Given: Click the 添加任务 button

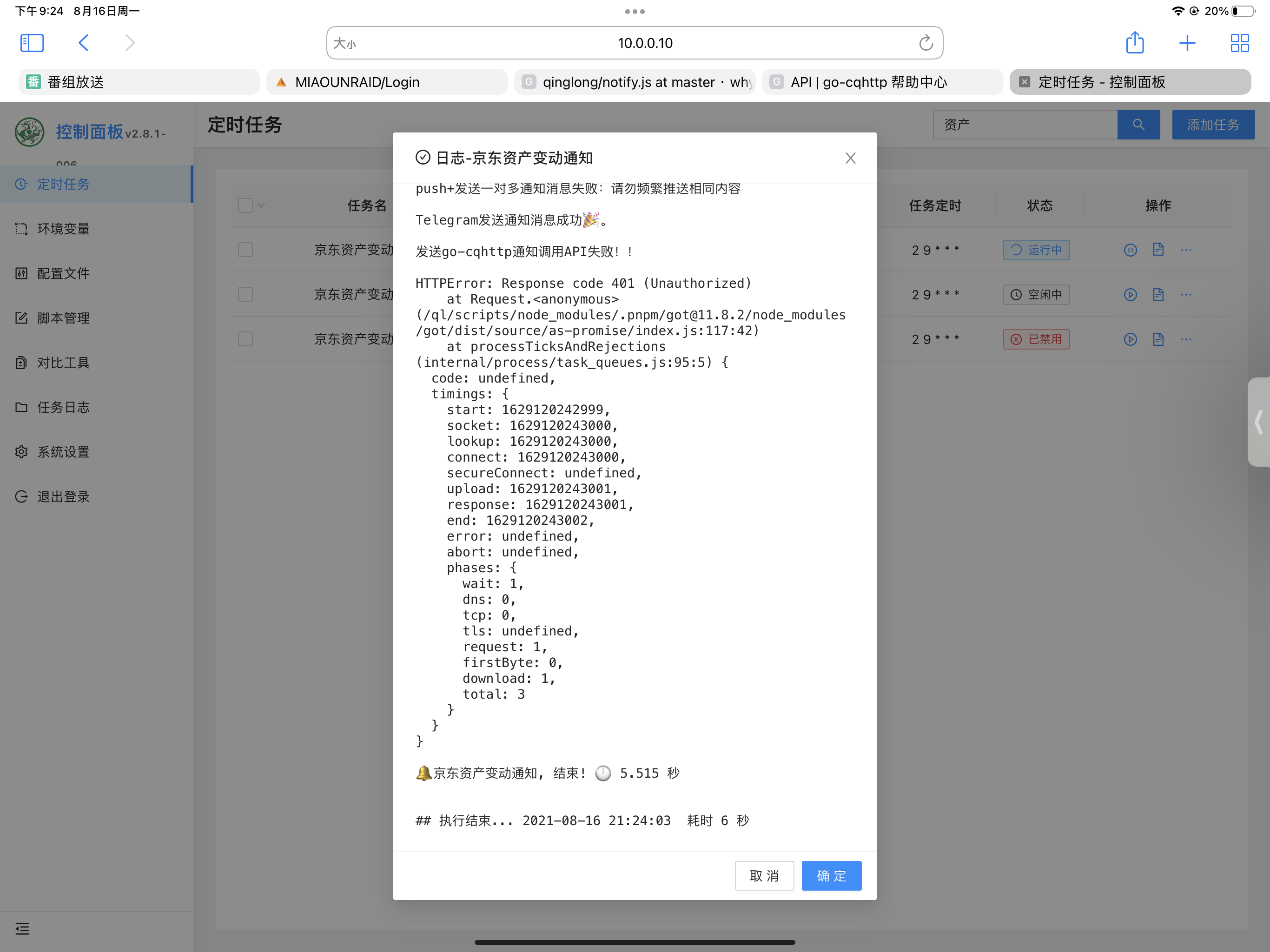Looking at the screenshot, I should (x=1213, y=125).
